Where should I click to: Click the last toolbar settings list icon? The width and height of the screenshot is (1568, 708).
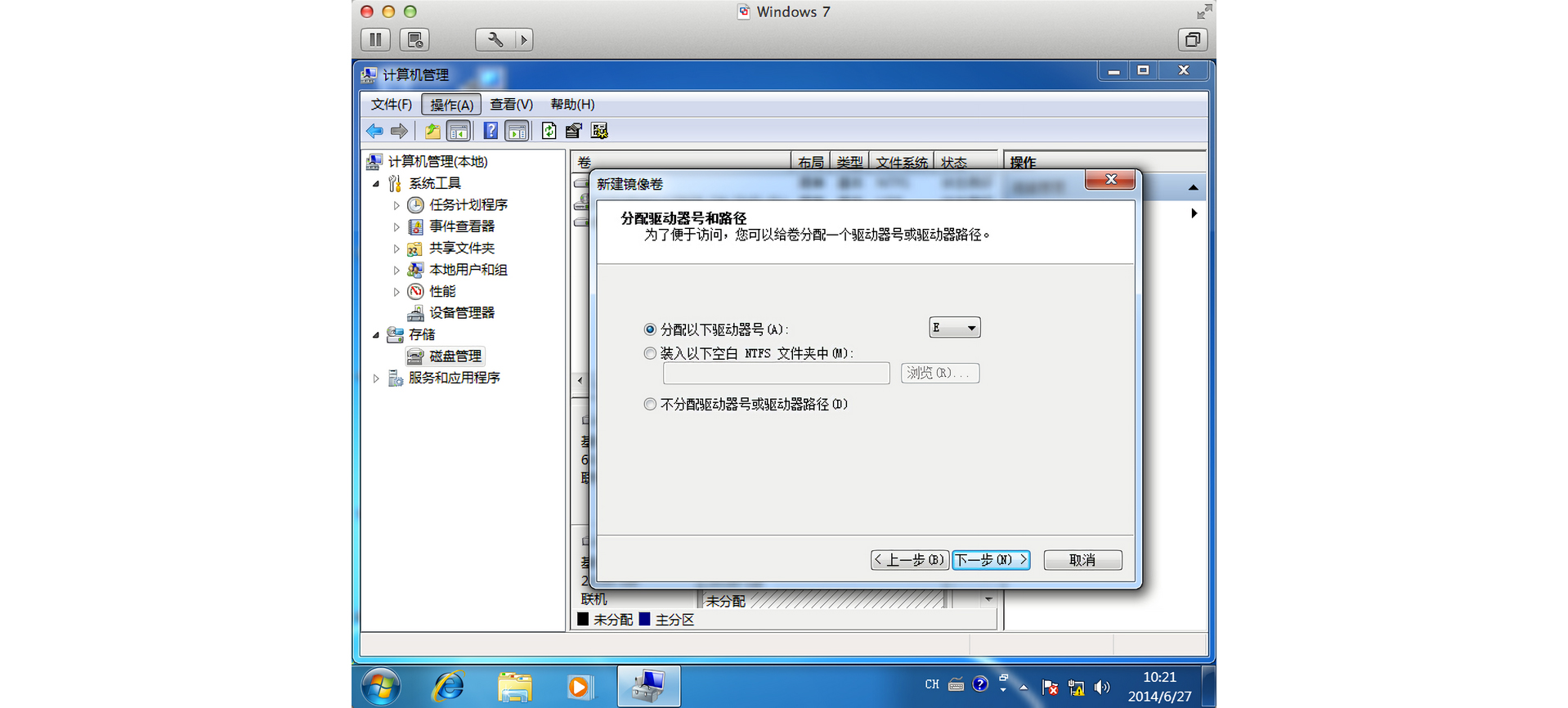click(599, 131)
